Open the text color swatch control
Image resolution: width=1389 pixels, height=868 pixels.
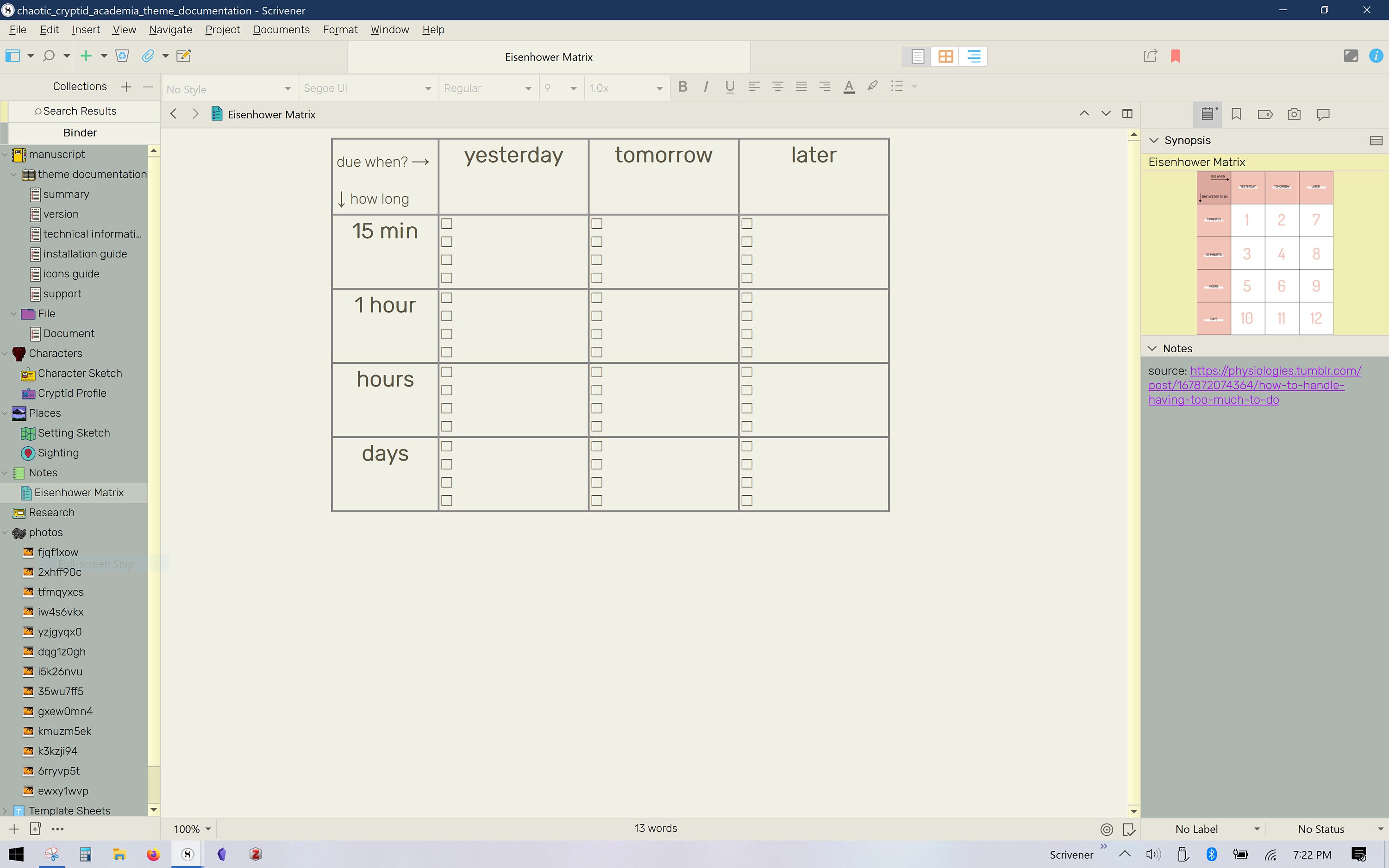click(x=850, y=87)
